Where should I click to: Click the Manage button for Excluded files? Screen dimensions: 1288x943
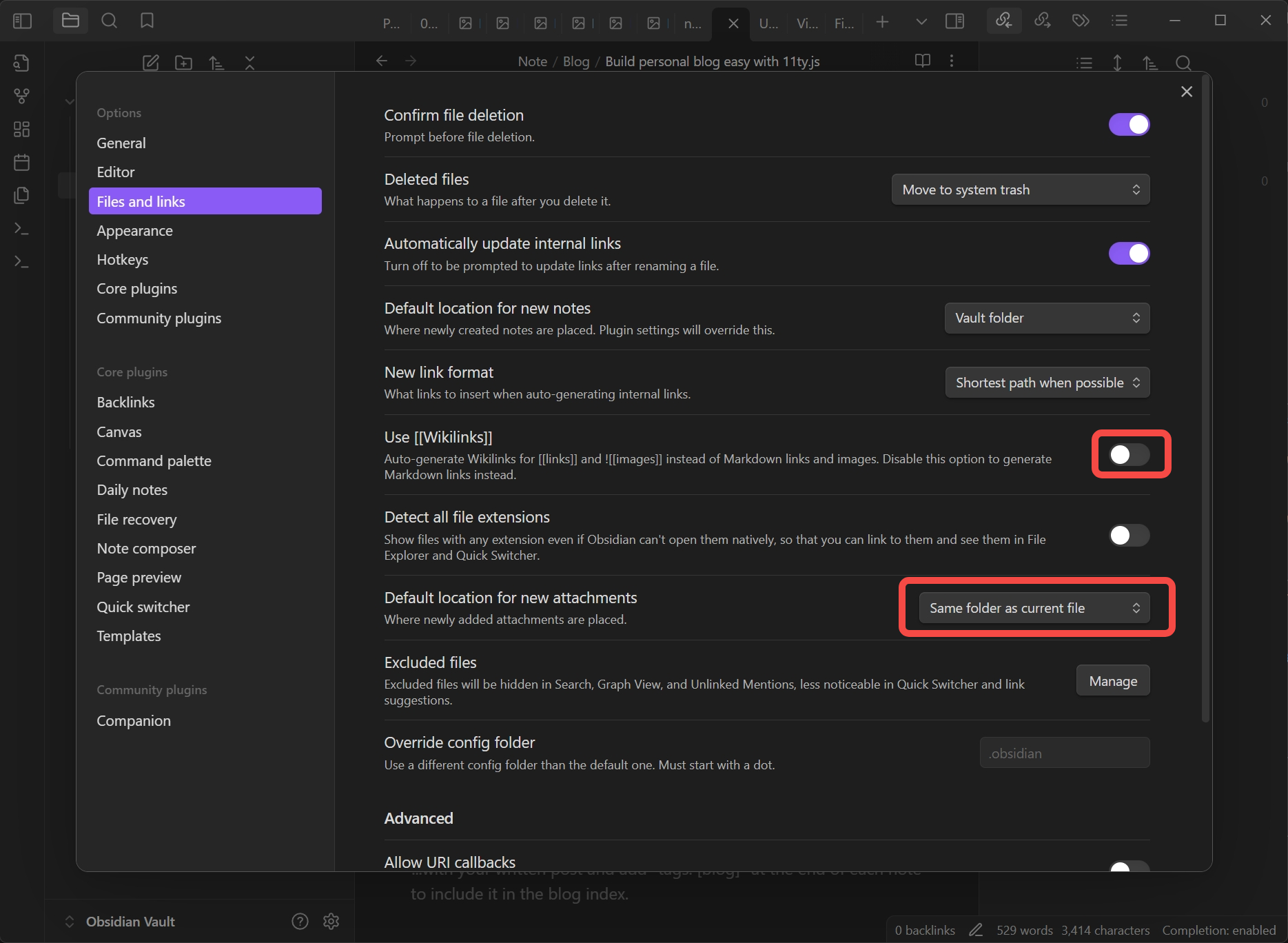(x=1112, y=680)
